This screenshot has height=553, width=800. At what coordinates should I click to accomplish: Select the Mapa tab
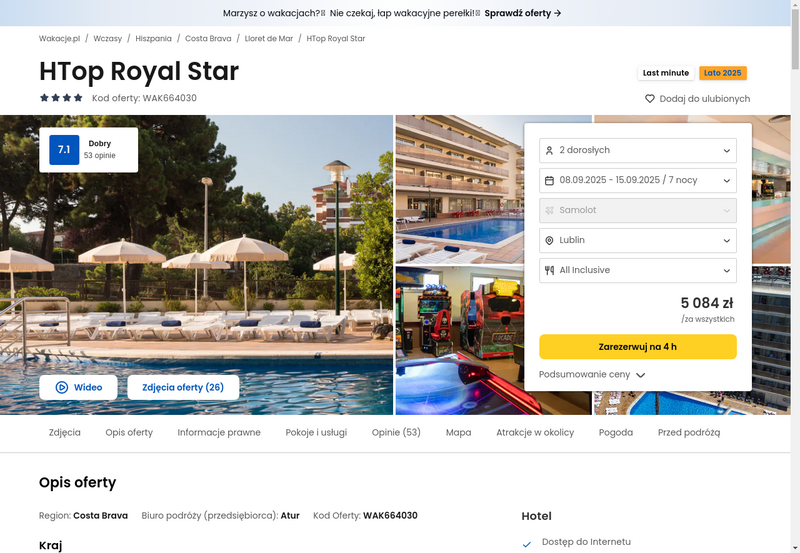[x=459, y=433]
